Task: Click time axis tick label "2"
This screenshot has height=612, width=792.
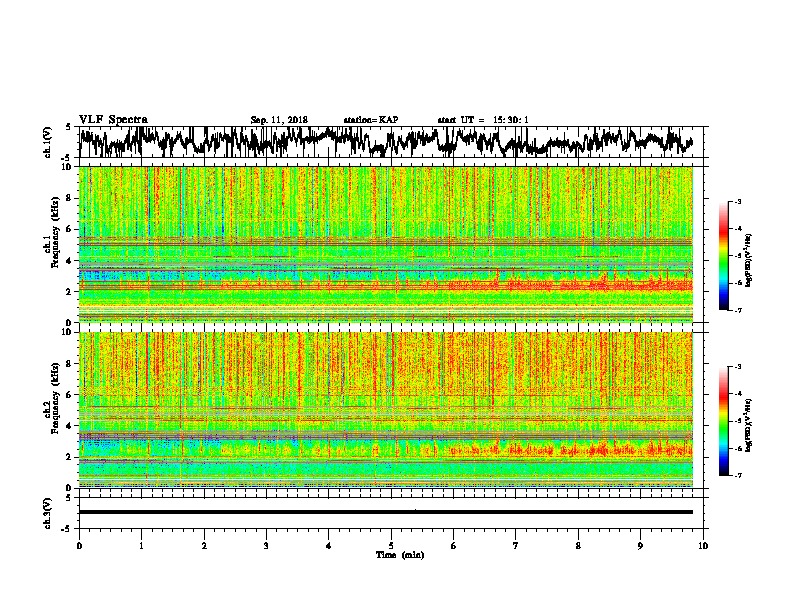Action: click(x=204, y=546)
